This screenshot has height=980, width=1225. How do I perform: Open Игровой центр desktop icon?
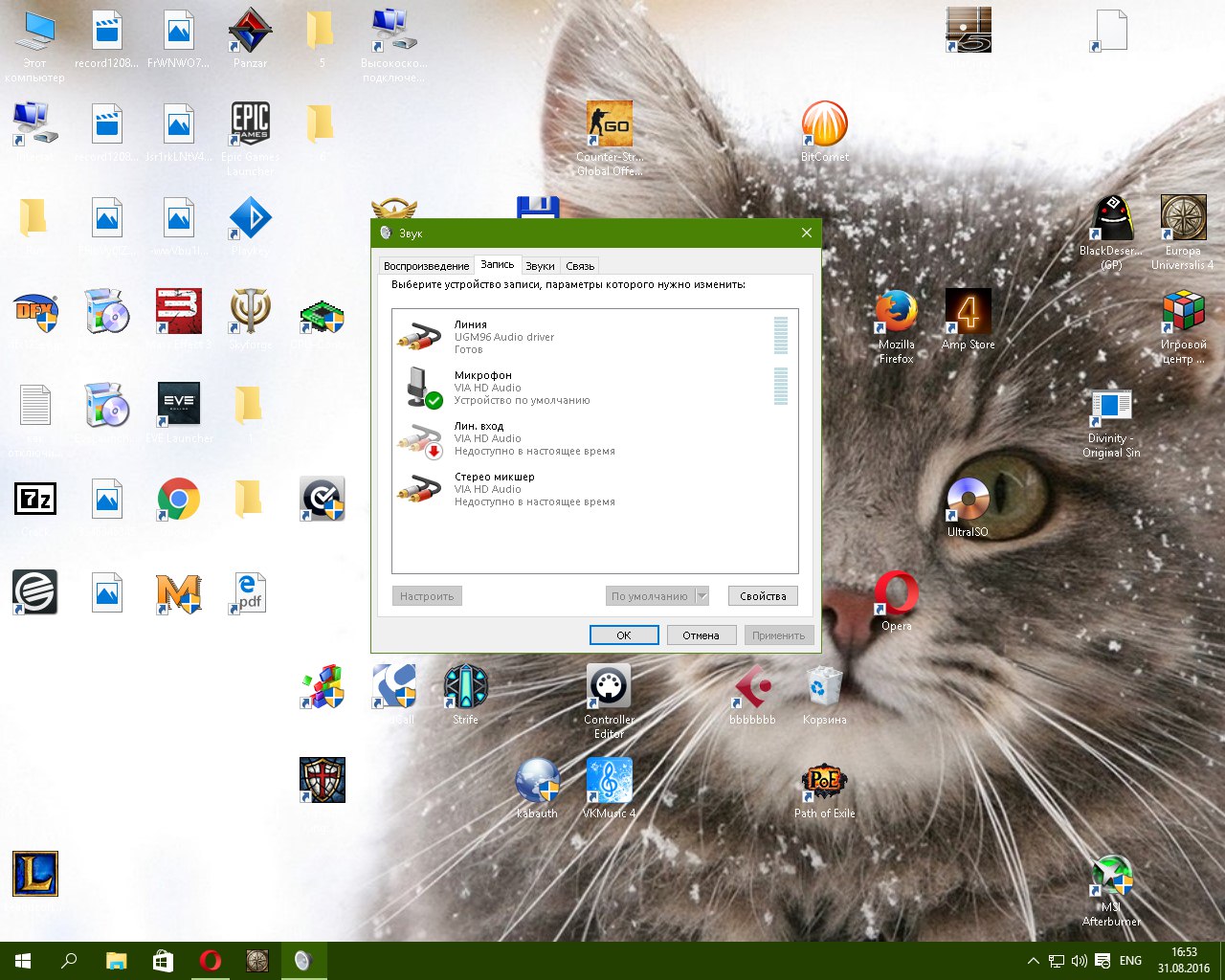point(1183,326)
